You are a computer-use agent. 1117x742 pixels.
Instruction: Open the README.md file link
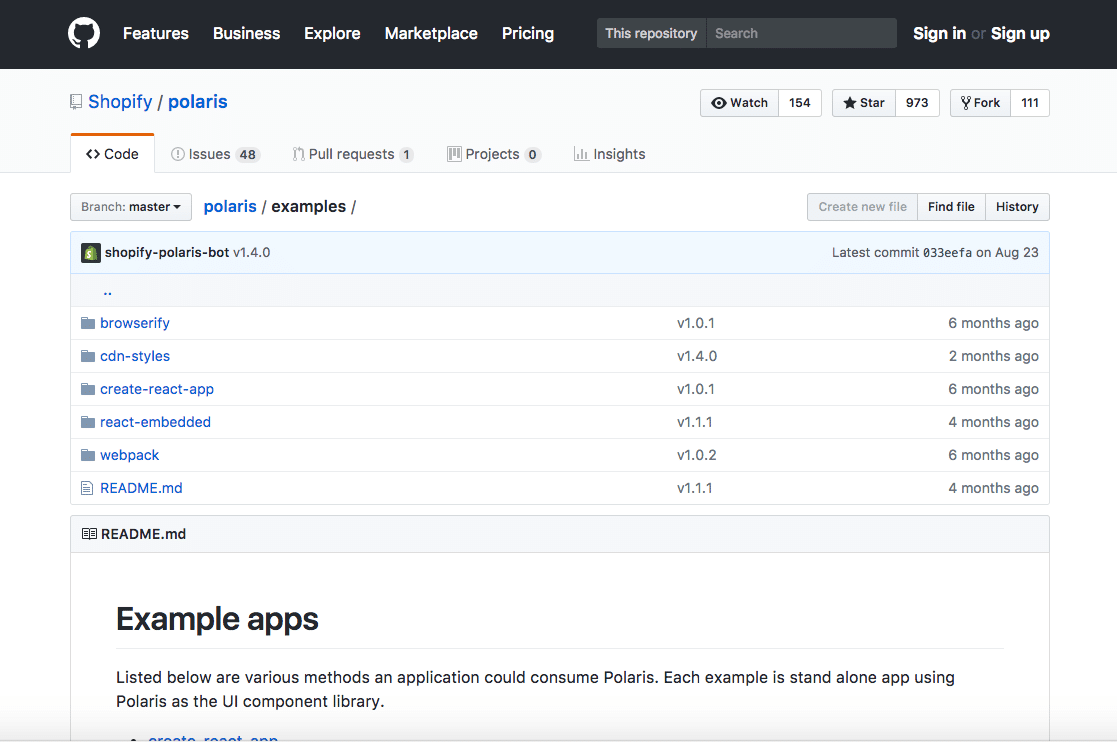[x=141, y=488]
